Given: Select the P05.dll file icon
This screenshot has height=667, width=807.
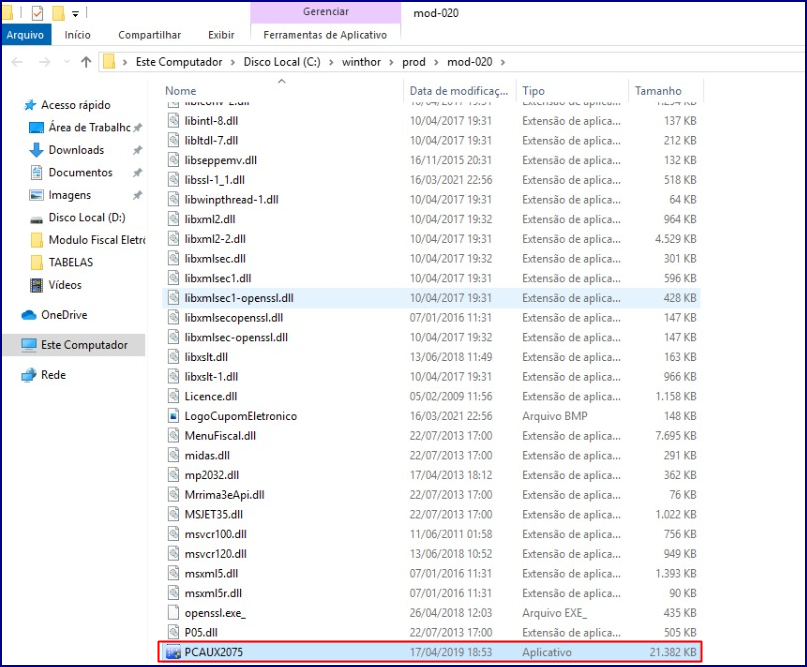Looking at the screenshot, I should click(x=174, y=633).
